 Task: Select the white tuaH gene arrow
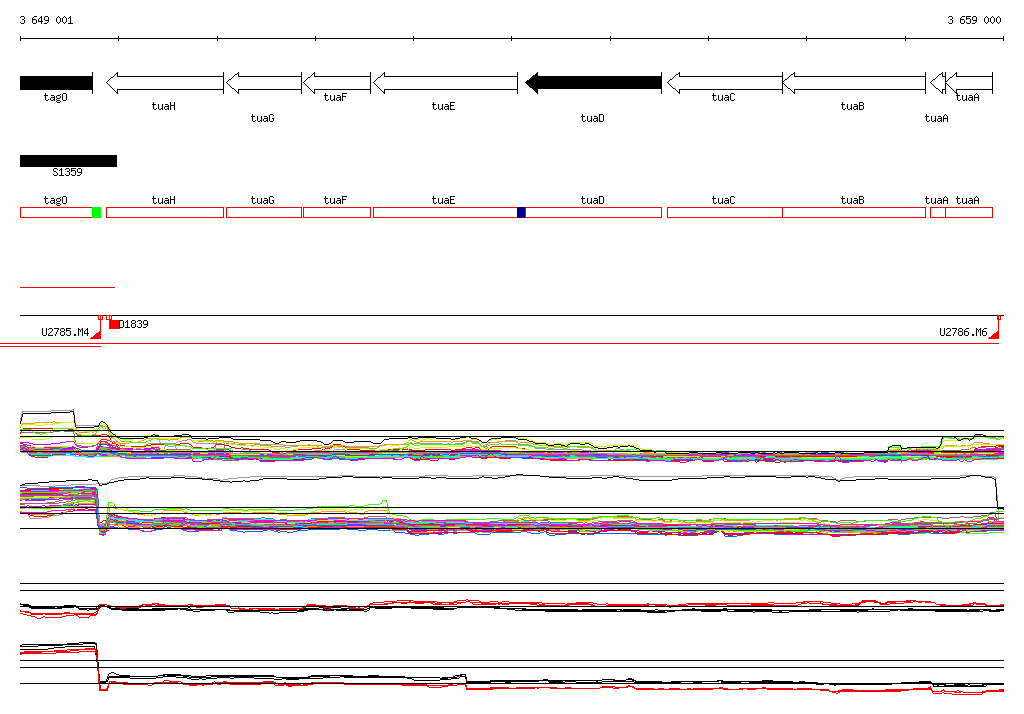click(x=165, y=83)
